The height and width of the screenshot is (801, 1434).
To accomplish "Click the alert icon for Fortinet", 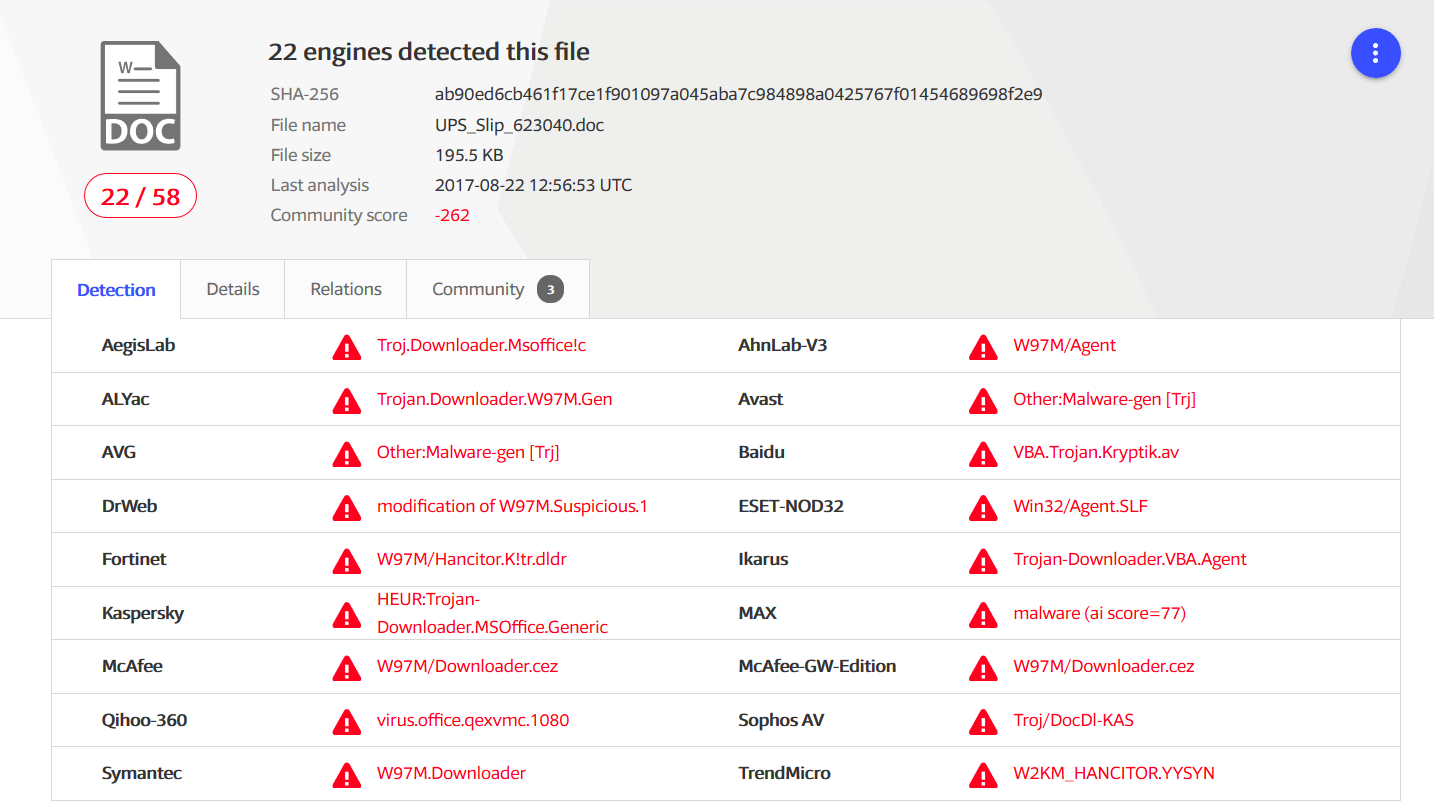I will (x=346, y=561).
